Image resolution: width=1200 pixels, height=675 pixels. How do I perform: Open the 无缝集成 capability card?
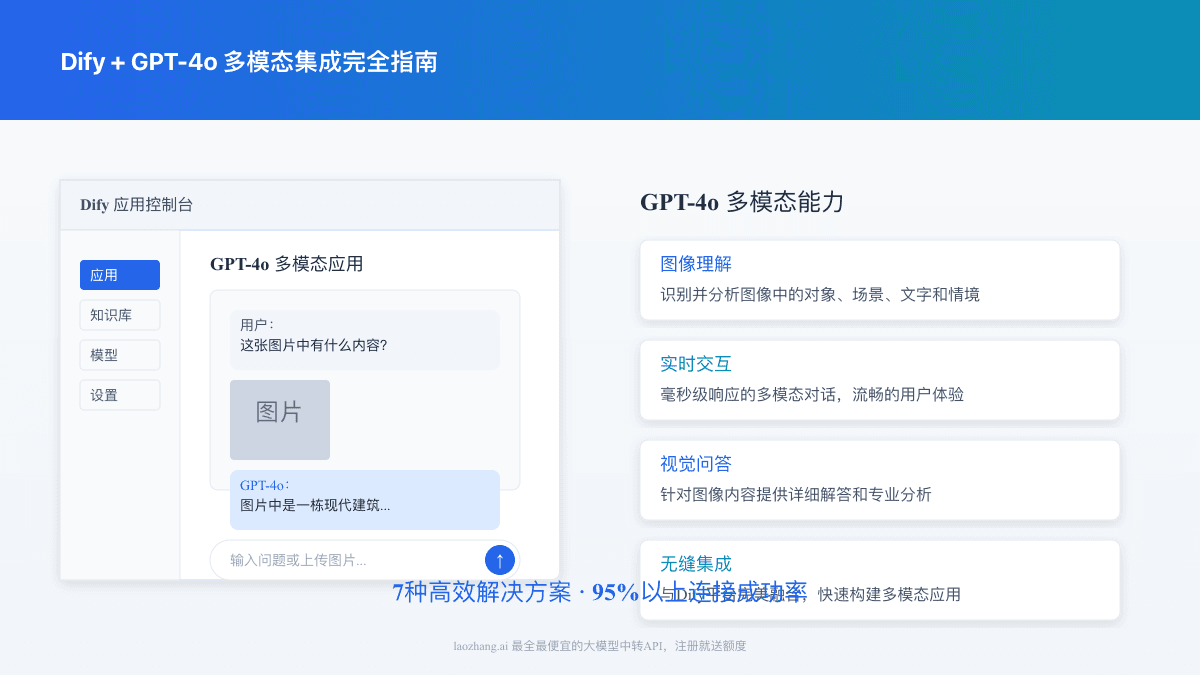coord(880,580)
